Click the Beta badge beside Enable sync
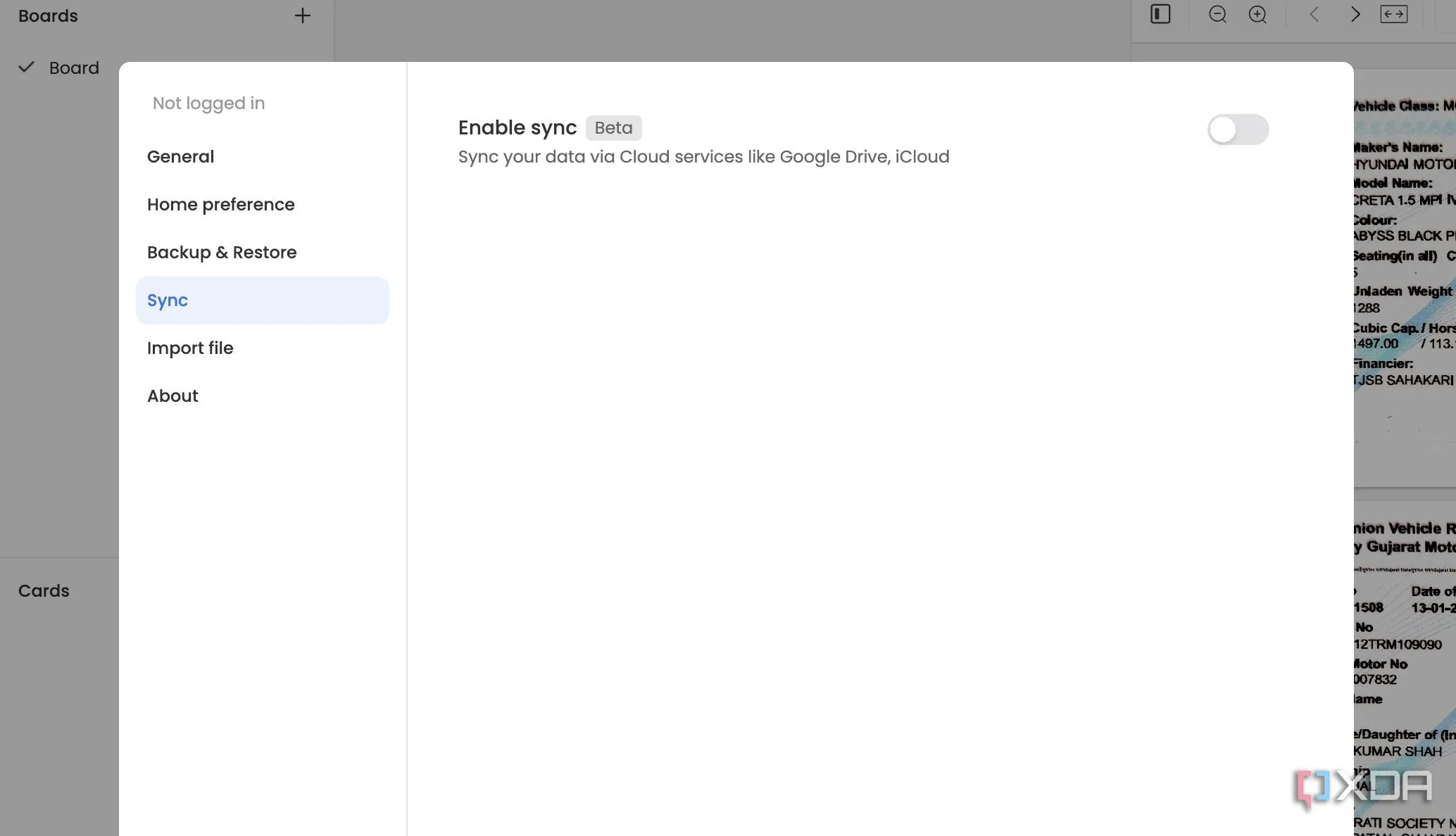Screen dimensions: 1456x836 coord(613,128)
